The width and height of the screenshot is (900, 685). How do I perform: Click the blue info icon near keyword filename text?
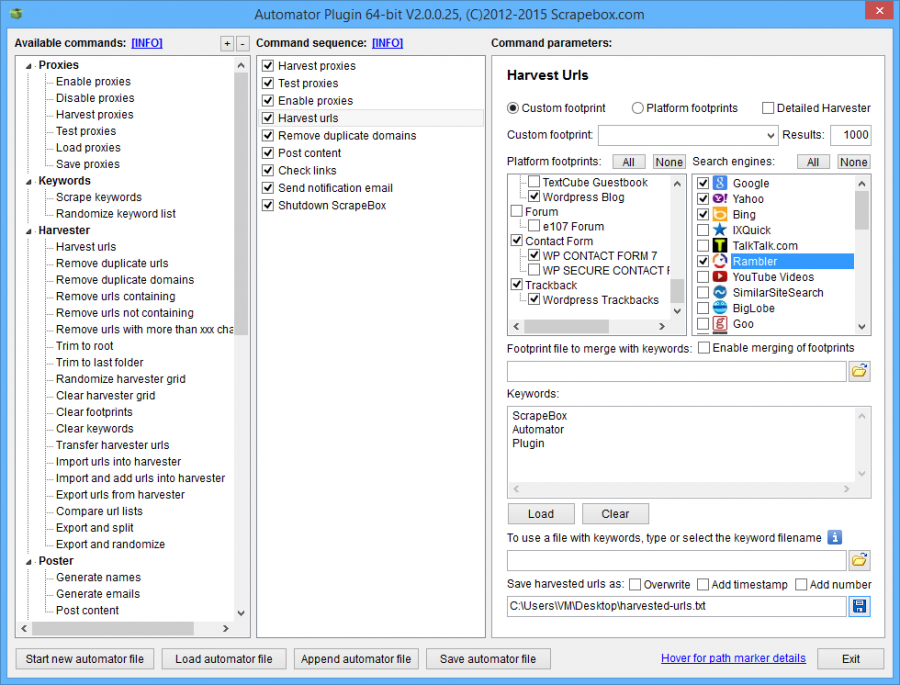[835, 537]
